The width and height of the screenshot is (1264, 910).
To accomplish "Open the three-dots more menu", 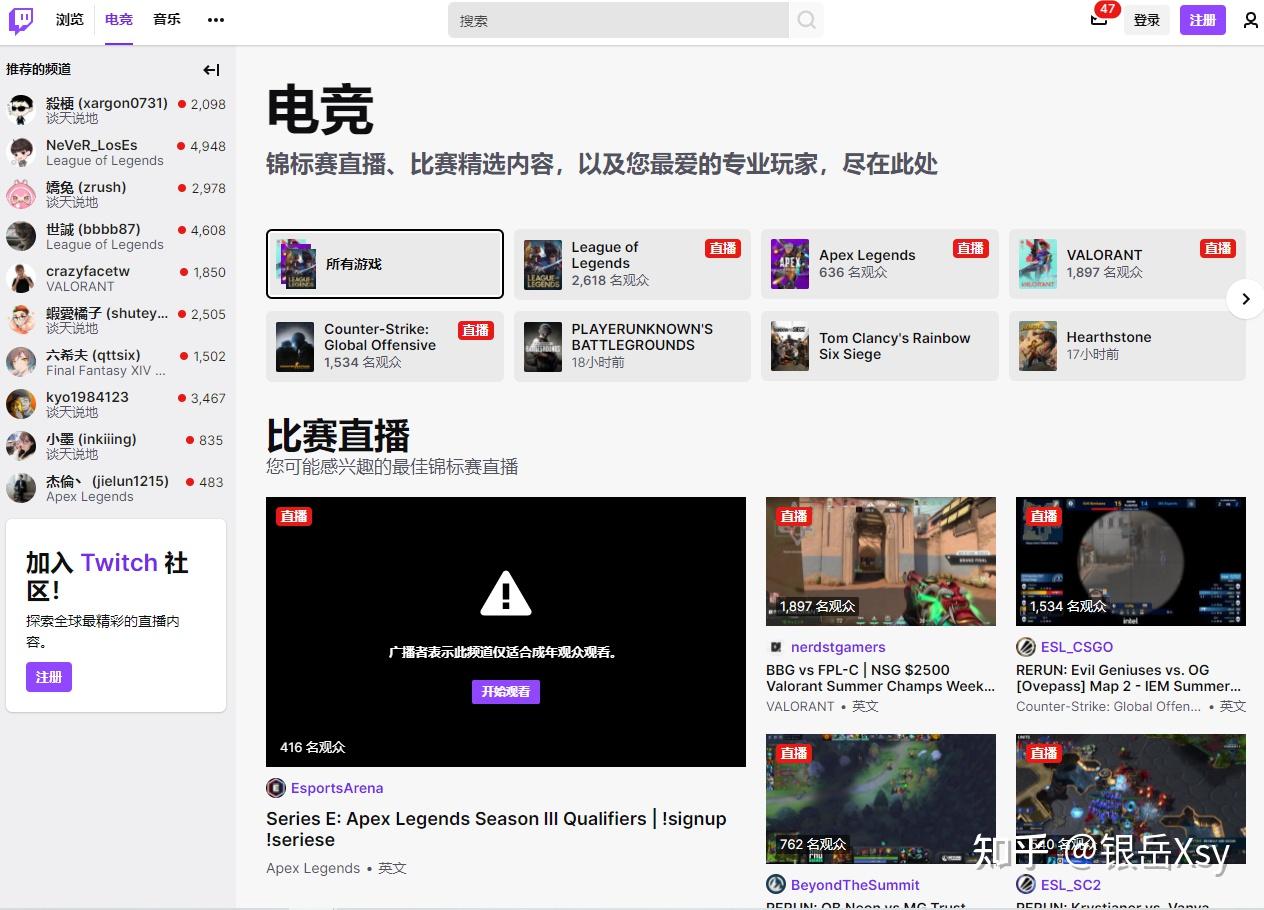I will coord(216,20).
